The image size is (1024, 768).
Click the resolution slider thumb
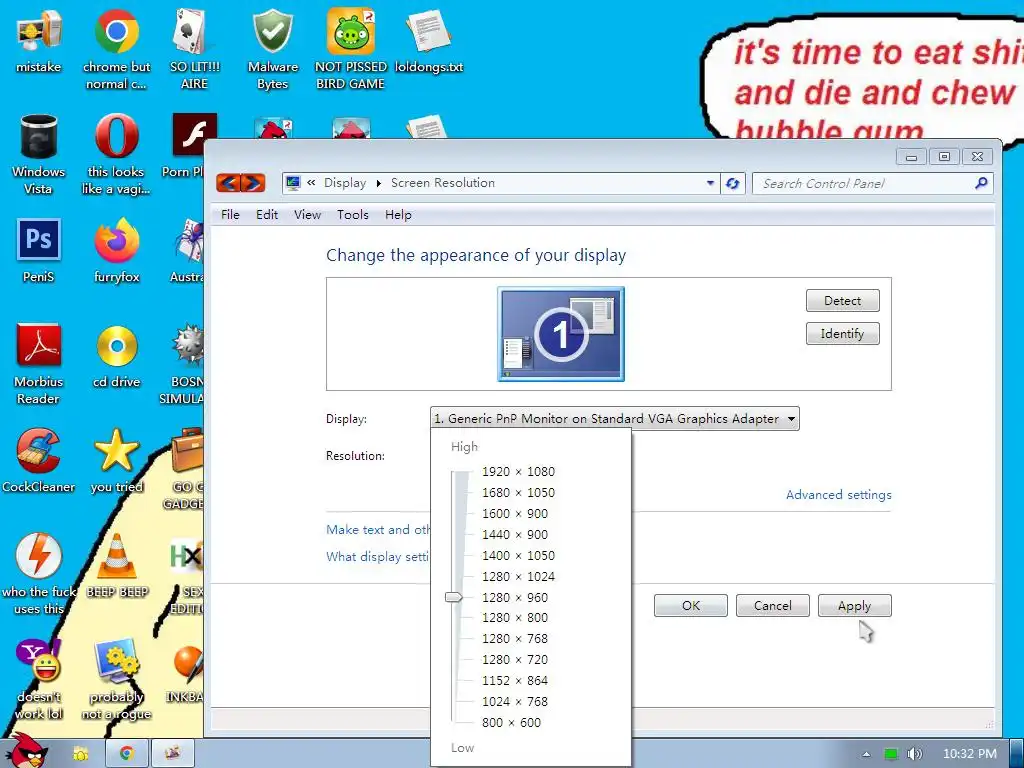click(454, 597)
